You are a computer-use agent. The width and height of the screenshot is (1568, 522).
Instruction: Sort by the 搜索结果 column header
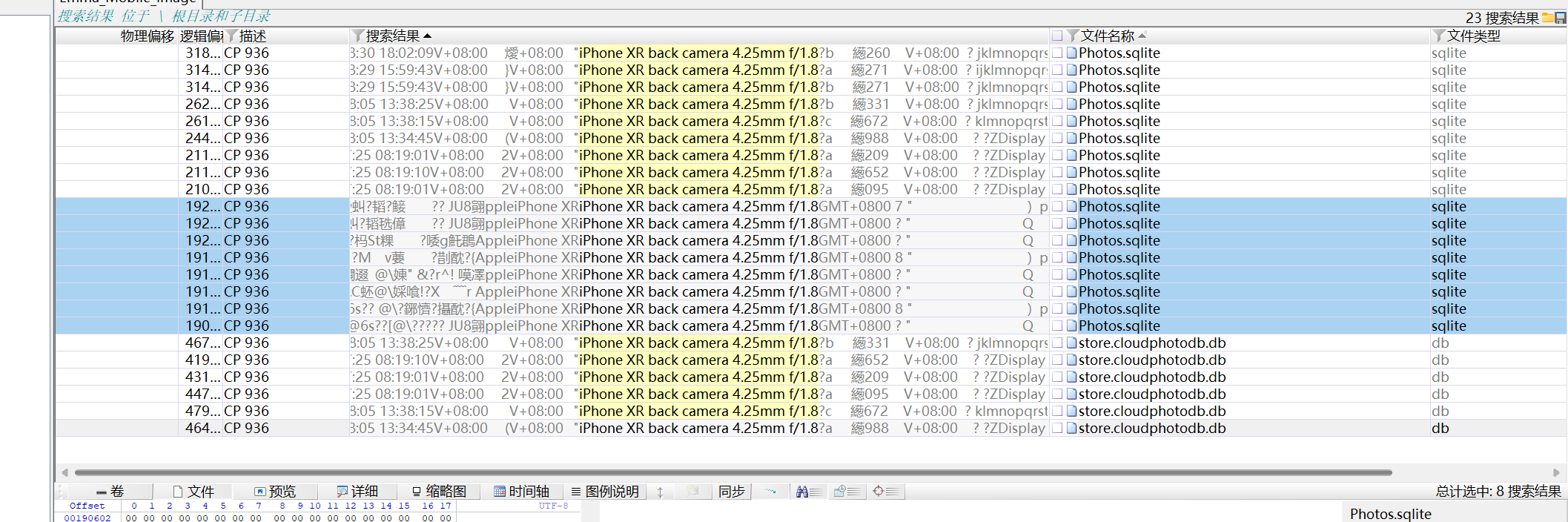pos(393,36)
